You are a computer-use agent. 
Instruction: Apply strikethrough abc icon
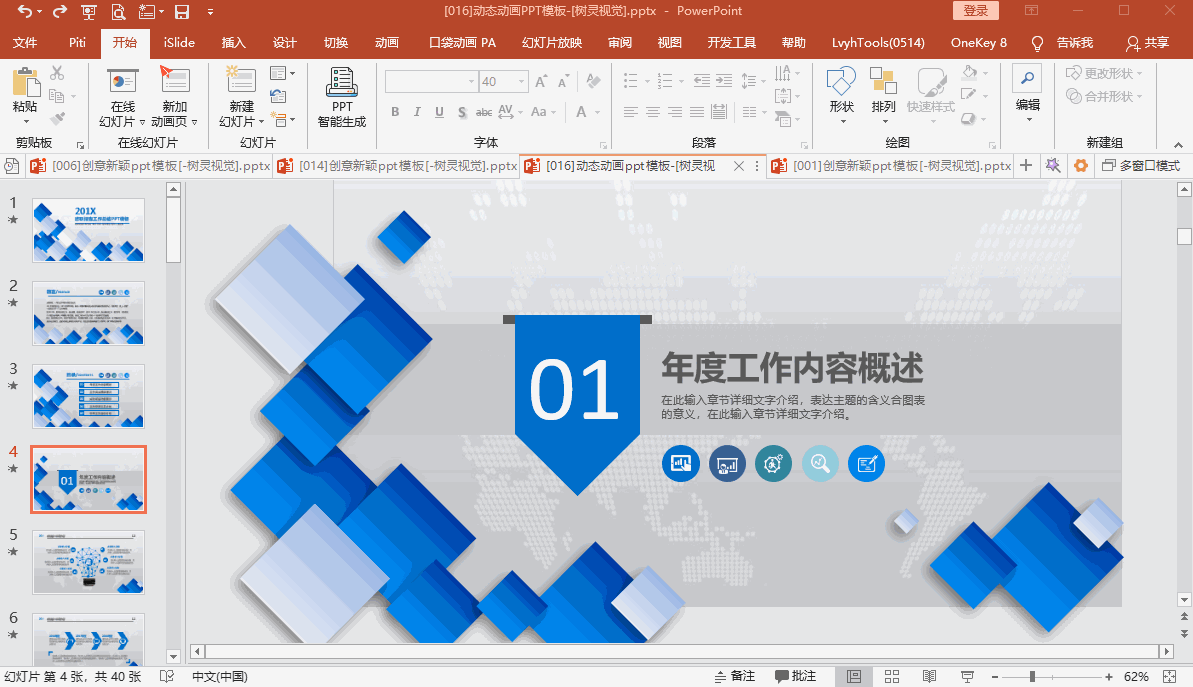click(484, 112)
